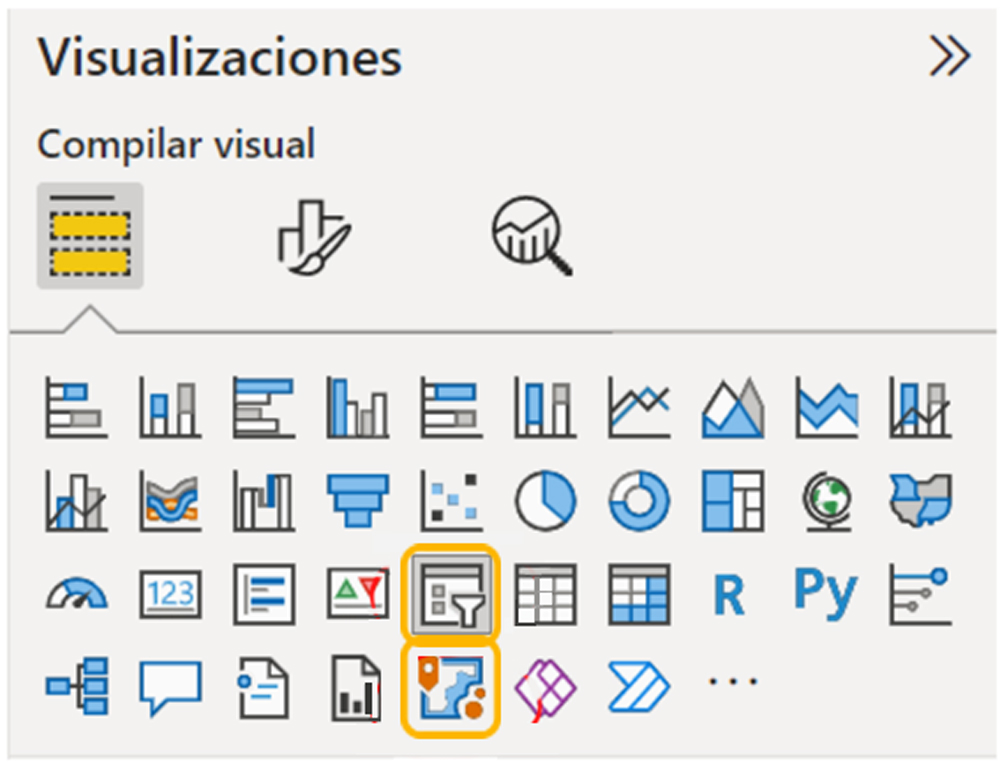
Task: Select the Build visual fields tab
Action: (90, 236)
